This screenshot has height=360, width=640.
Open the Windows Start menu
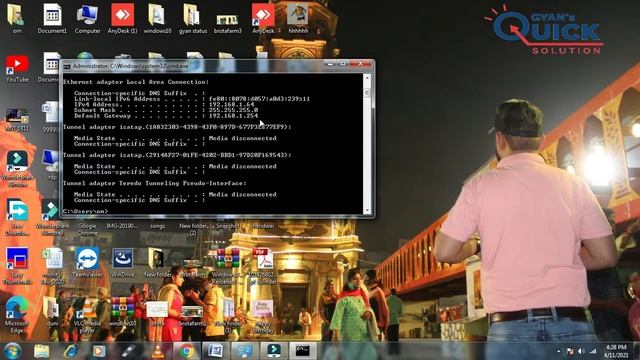pos(12,351)
